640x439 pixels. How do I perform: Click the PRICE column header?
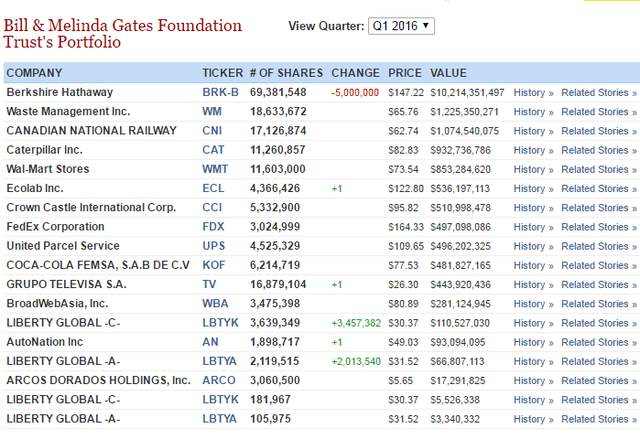tap(404, 73)
